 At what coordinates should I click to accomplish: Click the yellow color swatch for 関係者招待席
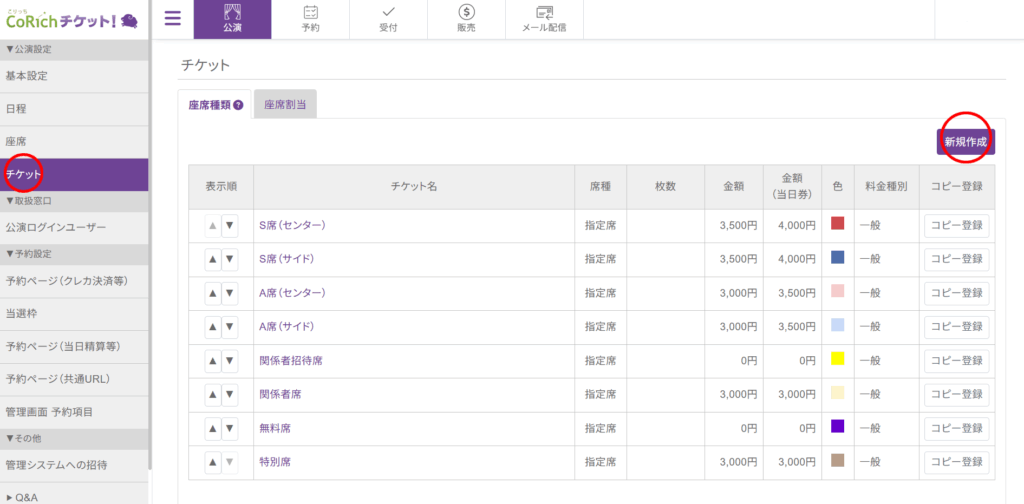point(837,360)
